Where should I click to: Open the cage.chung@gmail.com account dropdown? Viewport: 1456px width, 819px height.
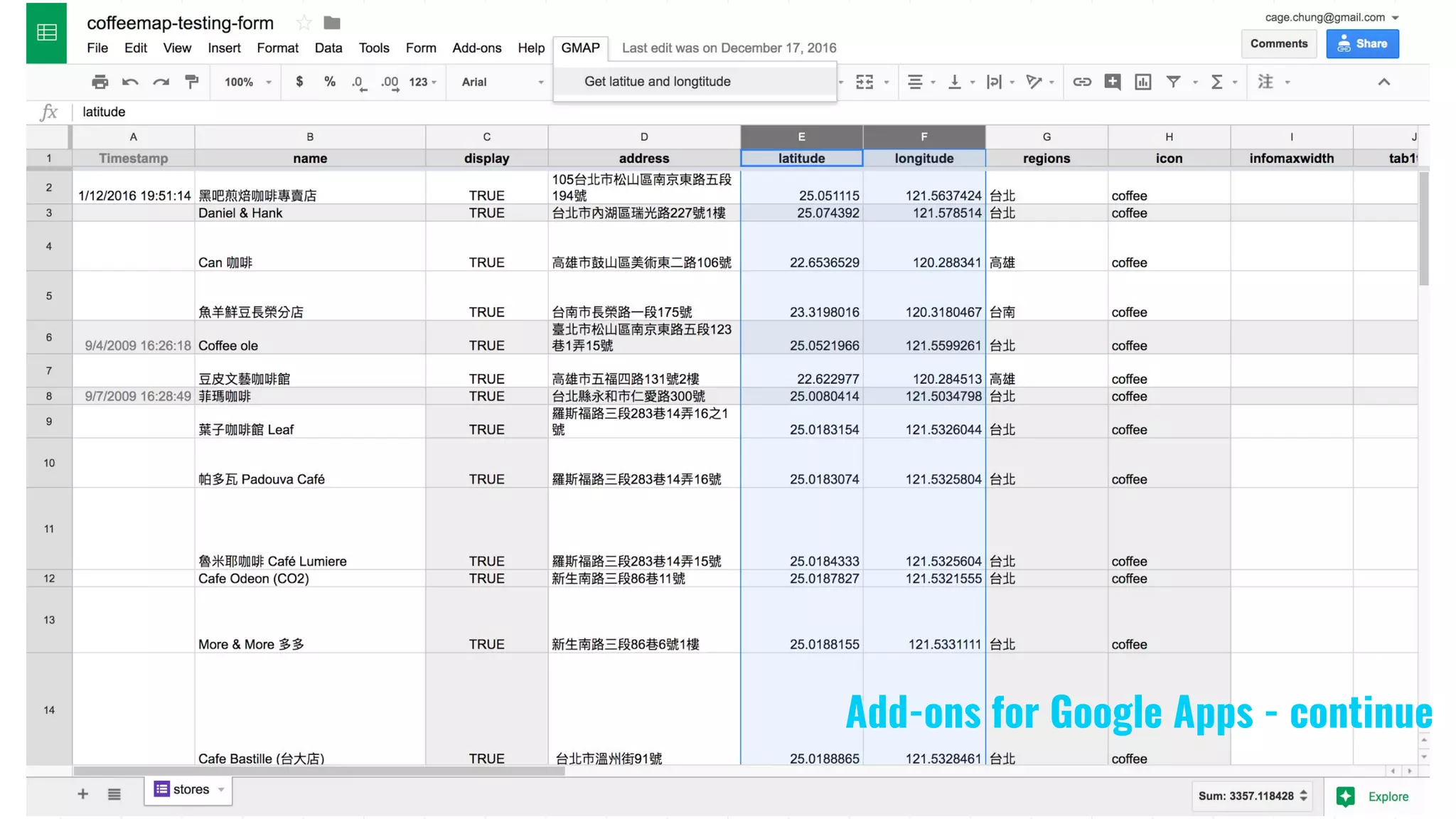[1332, 17]
